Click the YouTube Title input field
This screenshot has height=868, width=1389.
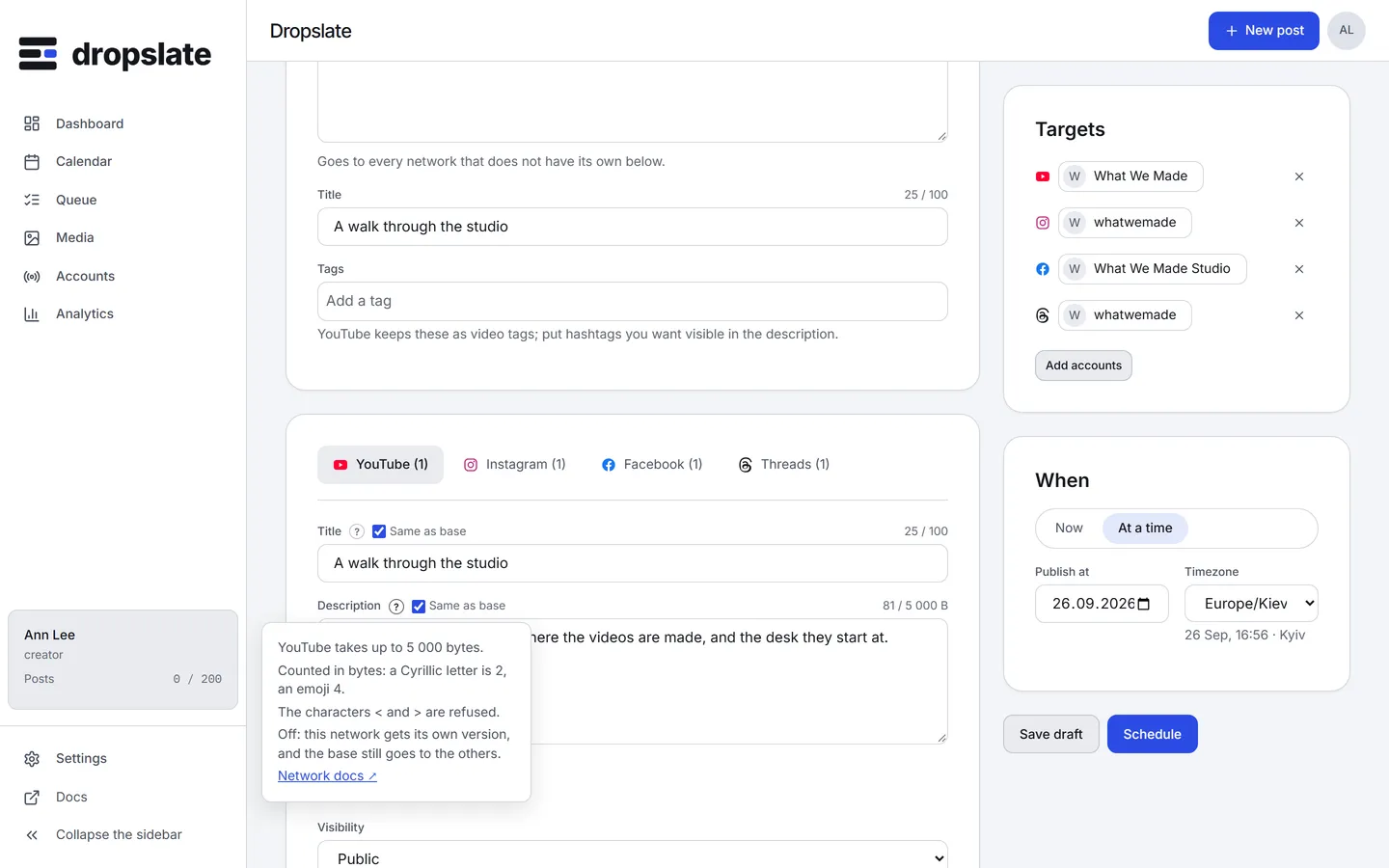pos(633,563)
